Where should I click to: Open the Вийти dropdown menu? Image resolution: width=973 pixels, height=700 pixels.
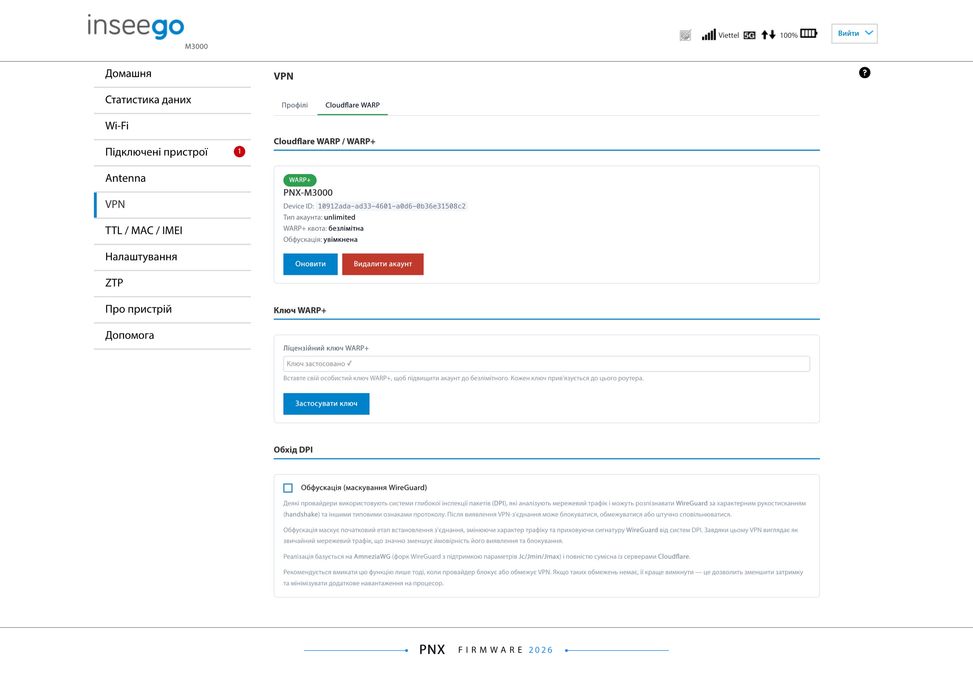[x=854, y=34]
